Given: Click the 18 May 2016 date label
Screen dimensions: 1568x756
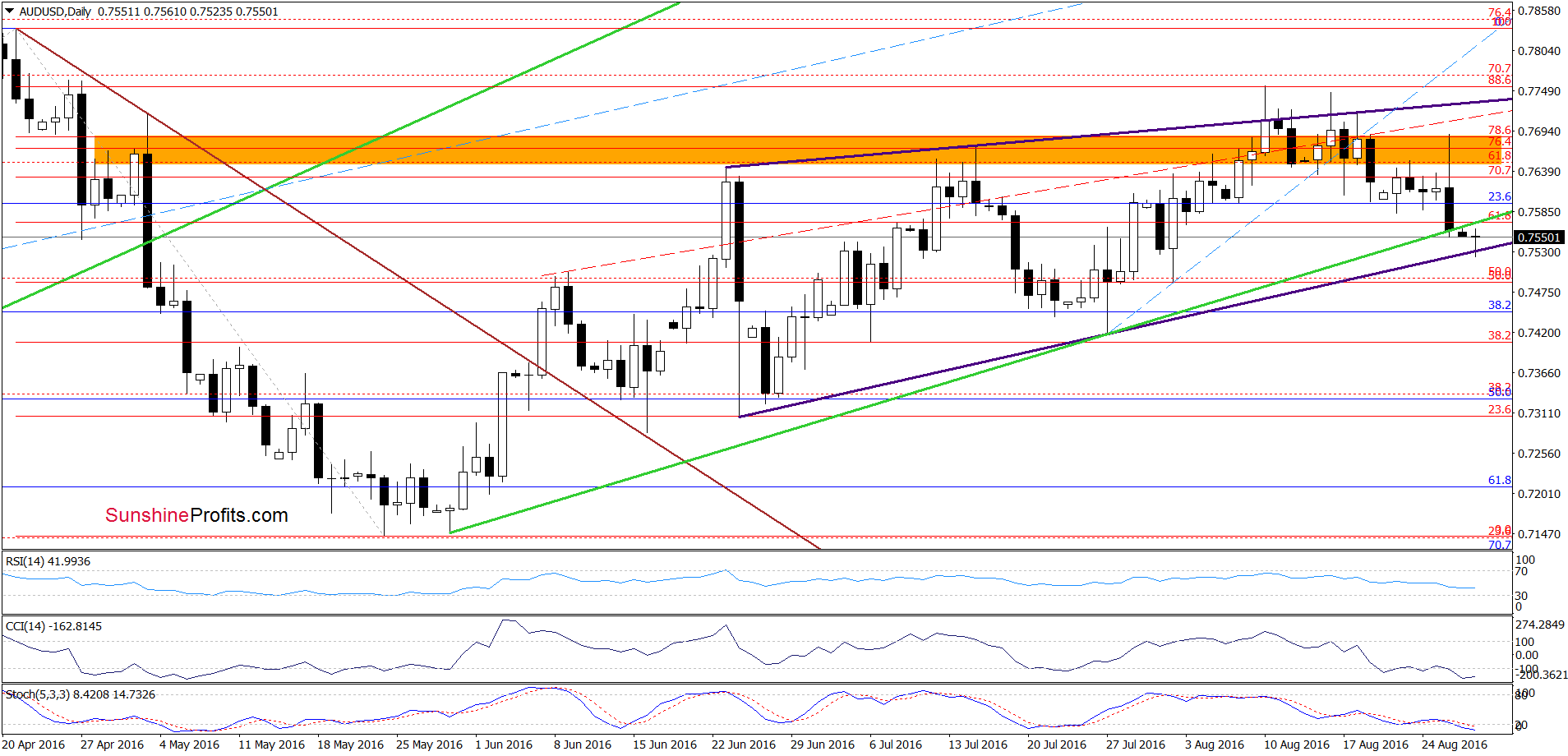Looking at the screenshot, I should pyautogui.click(x=350, y=744).
